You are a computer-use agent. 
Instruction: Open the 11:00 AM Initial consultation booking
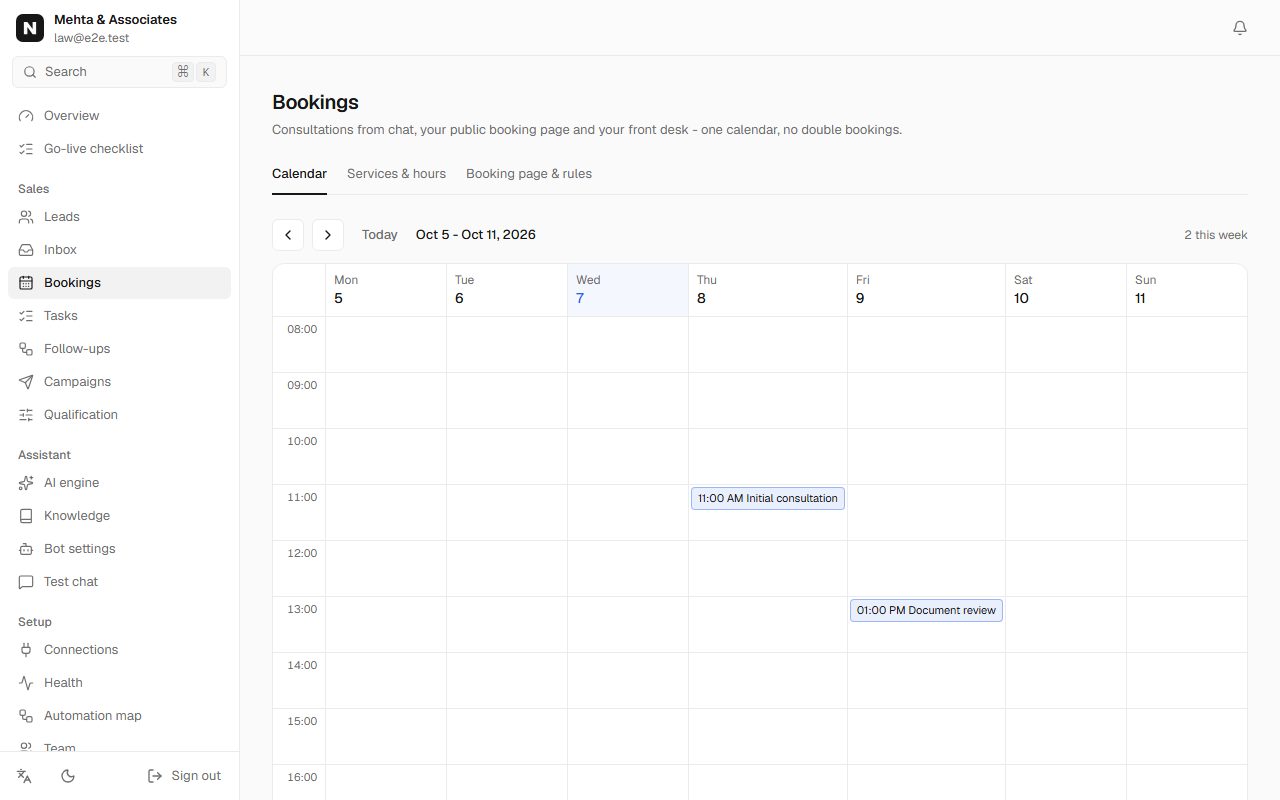(x=768, y=498)
